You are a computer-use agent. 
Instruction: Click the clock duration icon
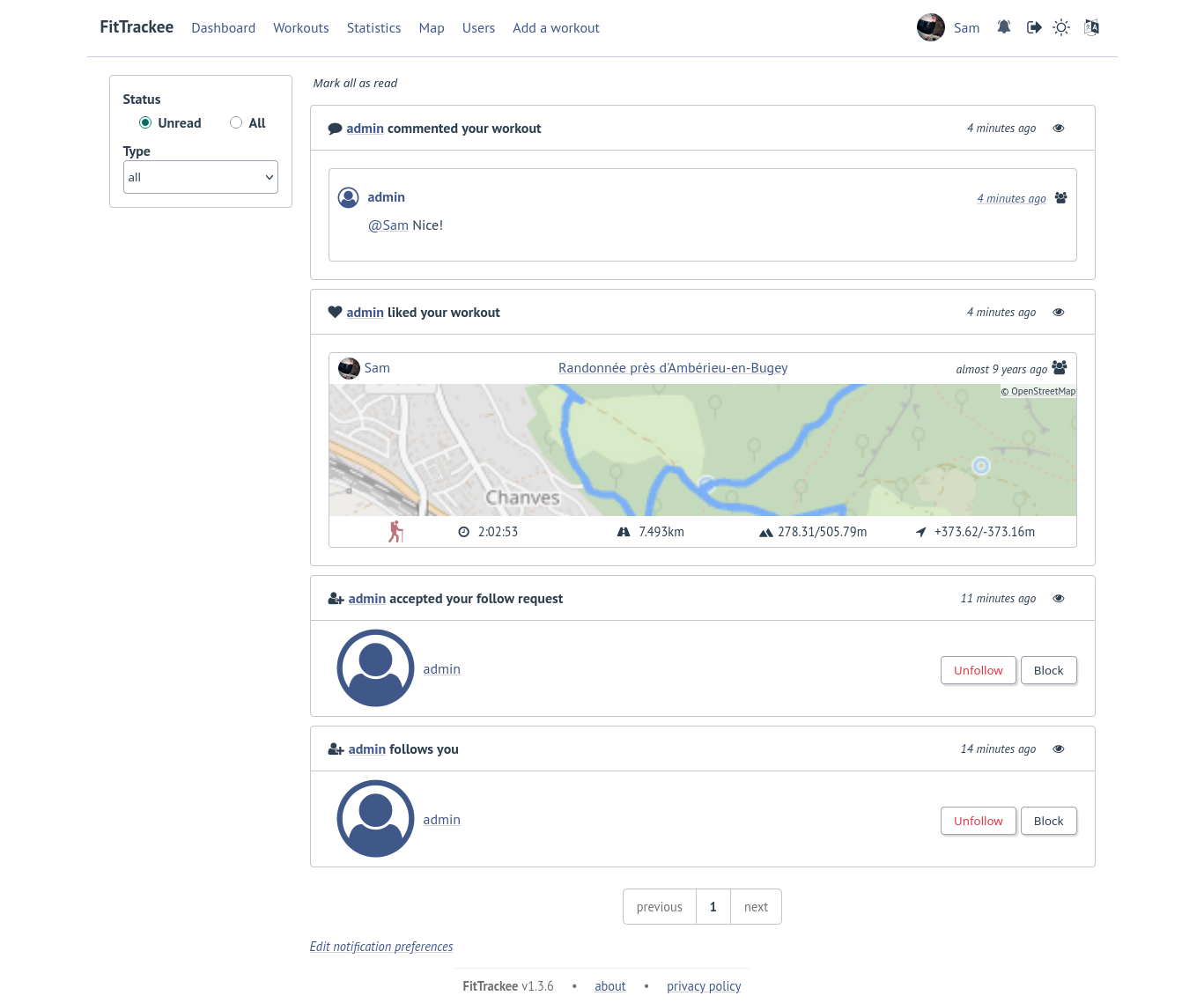[x=464, y=532]
